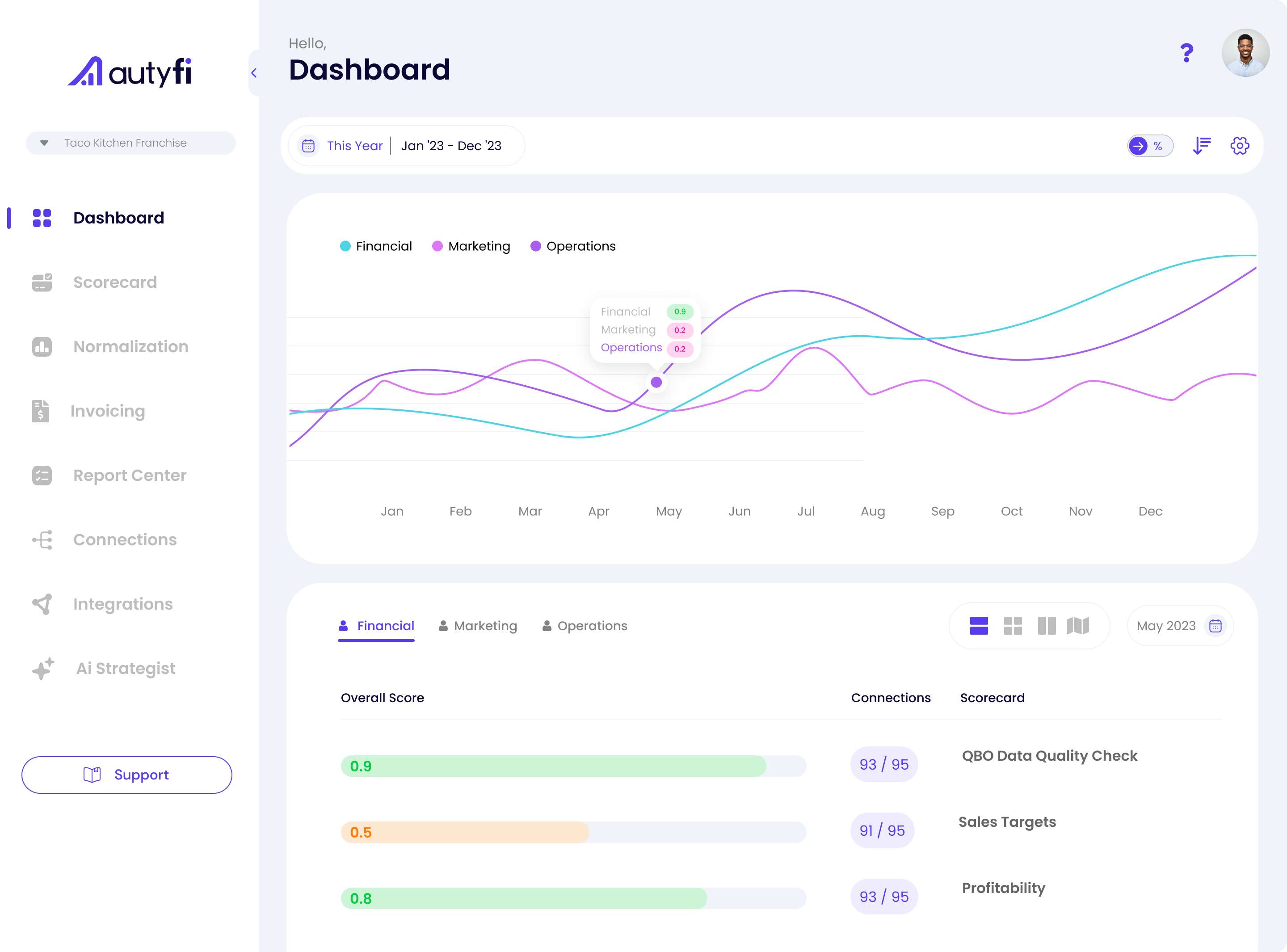
Task: Click Operations in the chart tooltip
Action: tap(631, 347)
